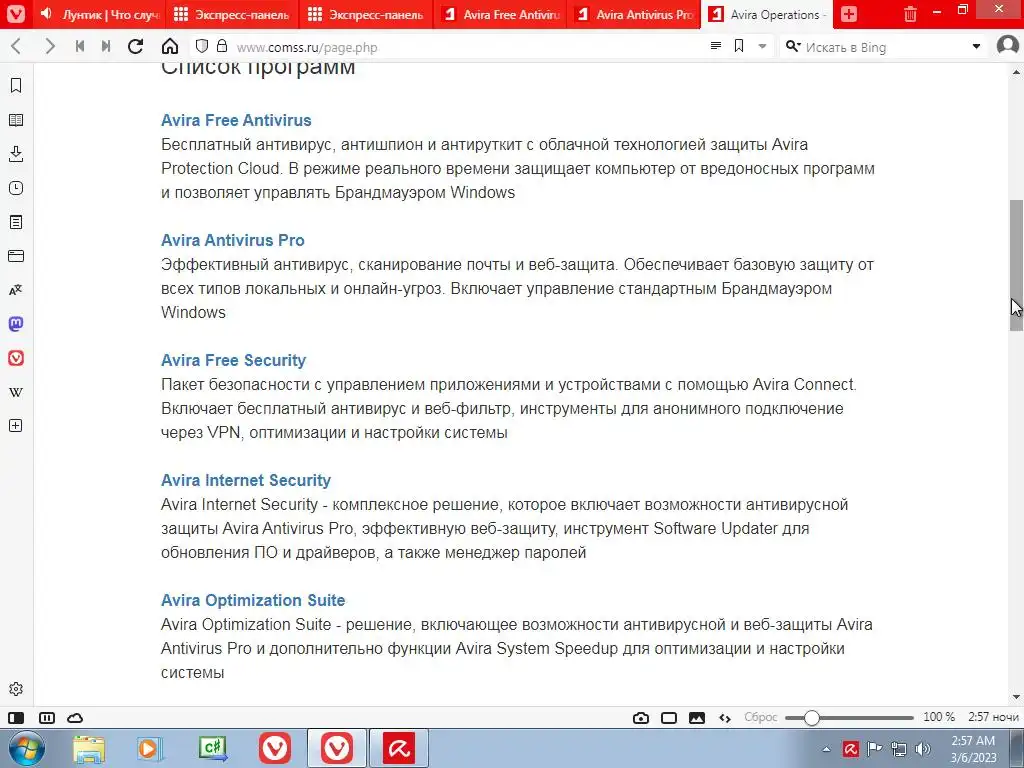Open the Avira Free Antivirus link
Image resolution: width=1024 pixels, height=768 pixels.
coord(236,120)
